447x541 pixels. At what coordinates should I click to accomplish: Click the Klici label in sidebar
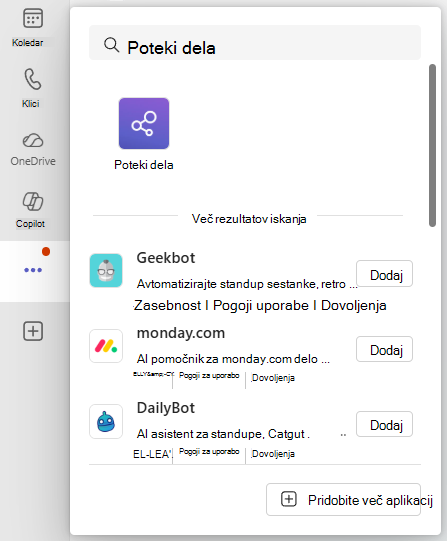31,104
